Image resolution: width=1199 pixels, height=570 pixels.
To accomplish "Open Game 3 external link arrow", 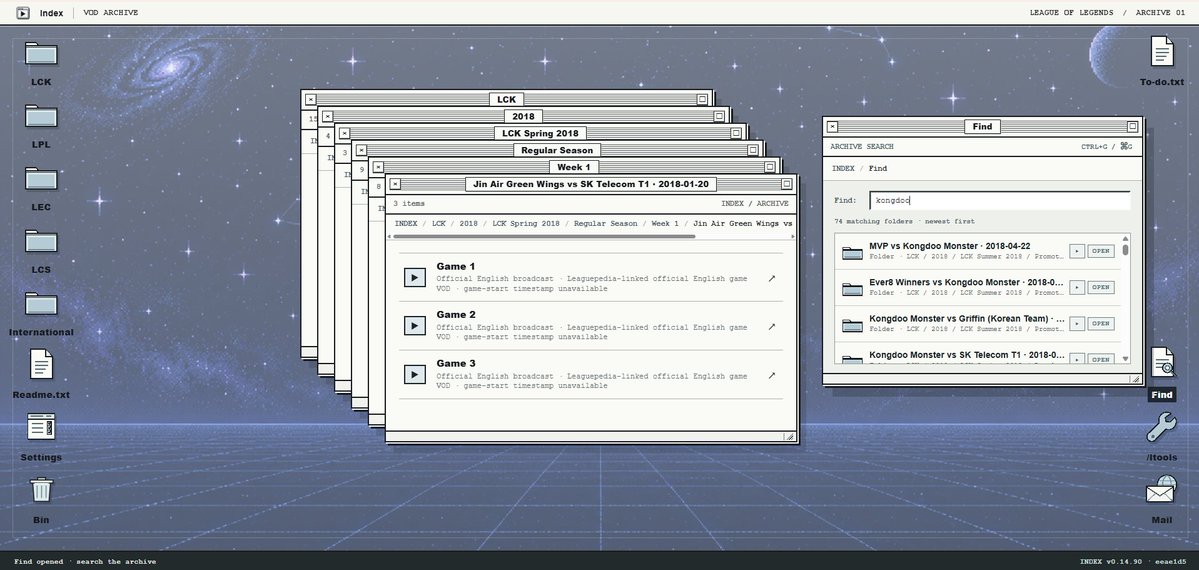I will click(772, 376).
